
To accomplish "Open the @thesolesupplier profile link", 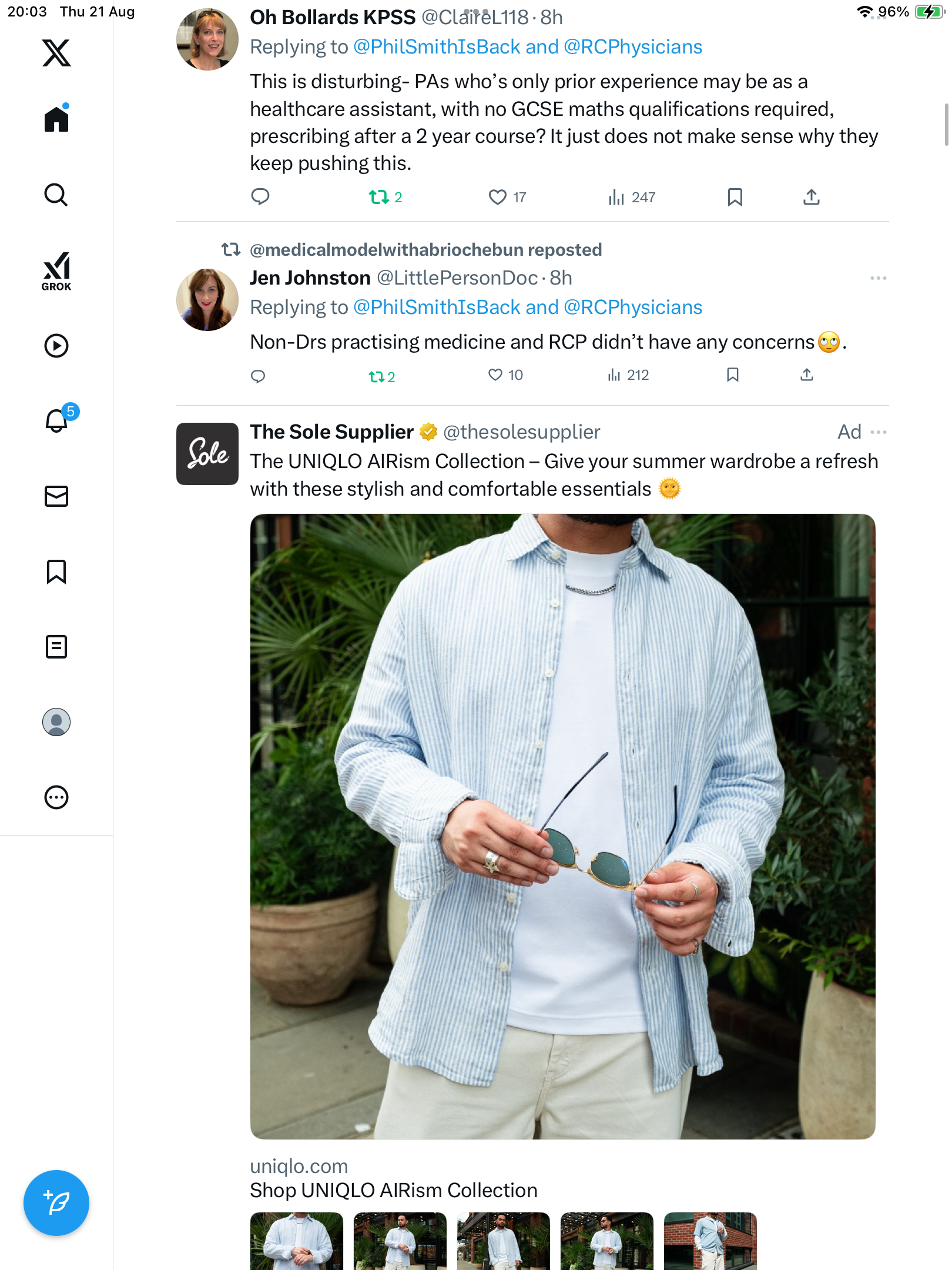I will (521, 432).
